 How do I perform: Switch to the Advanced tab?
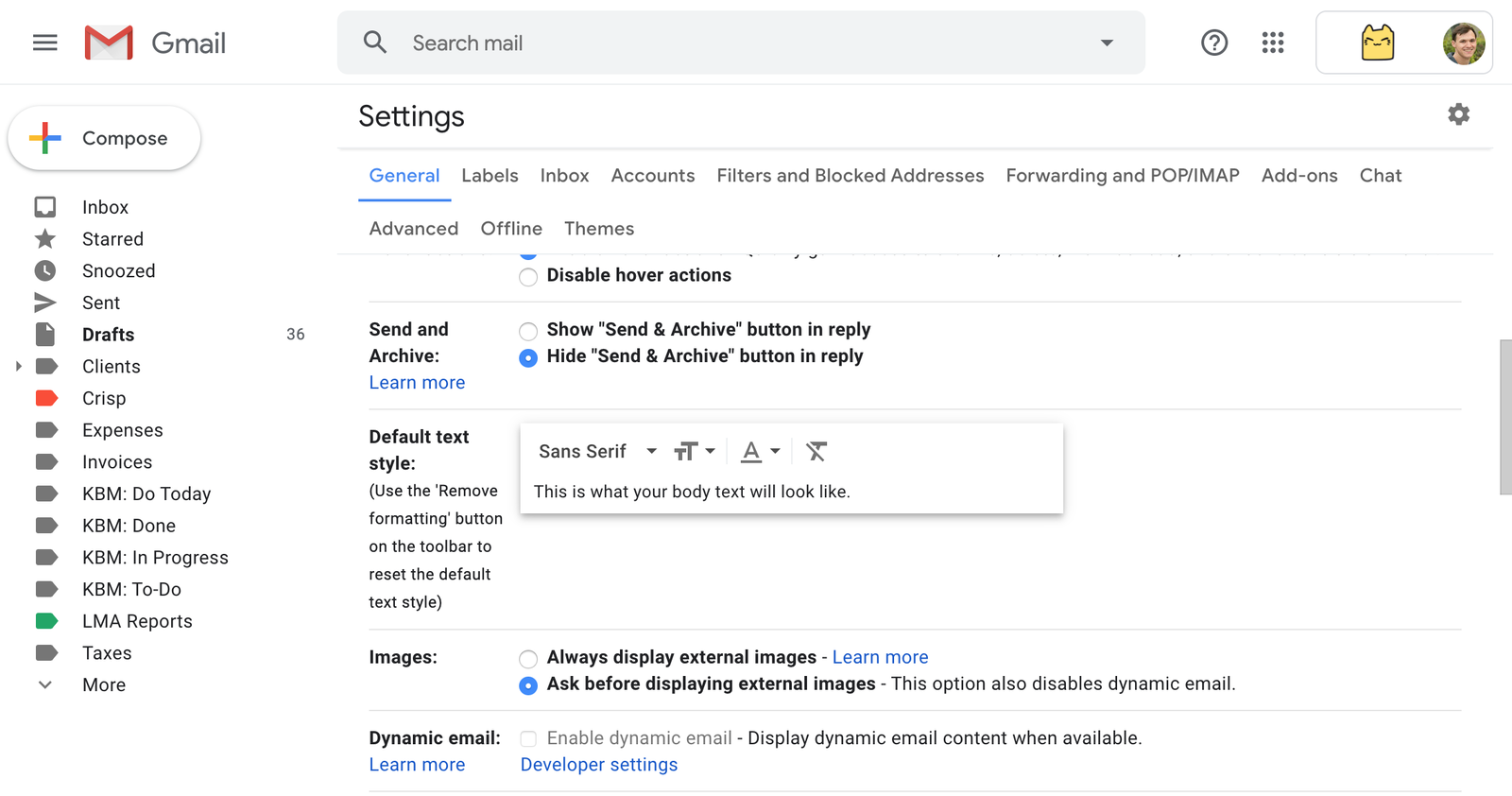click(x=414, y=229)
